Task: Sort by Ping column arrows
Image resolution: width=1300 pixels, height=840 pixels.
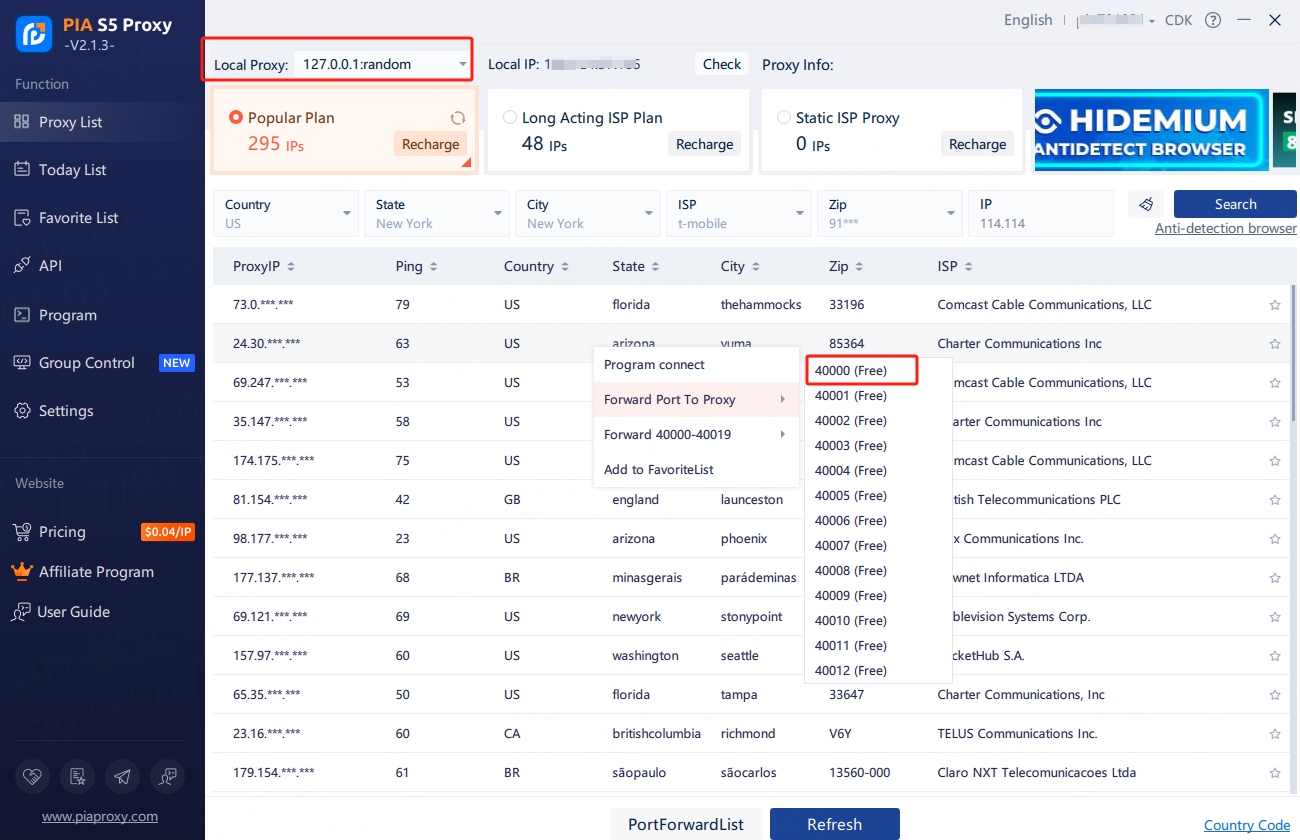Action: click(x=432, y=267)
